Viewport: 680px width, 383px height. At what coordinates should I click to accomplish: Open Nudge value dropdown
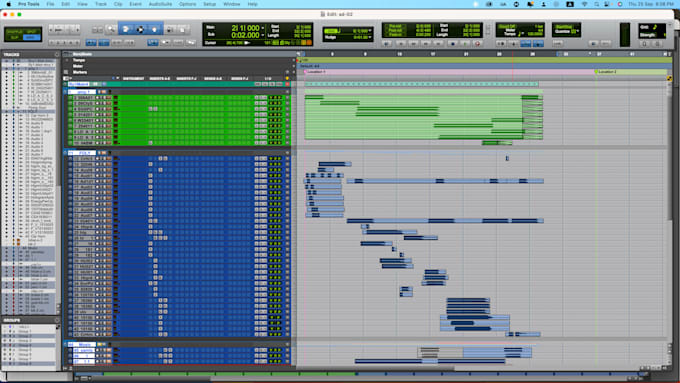[x=370, y=37]
